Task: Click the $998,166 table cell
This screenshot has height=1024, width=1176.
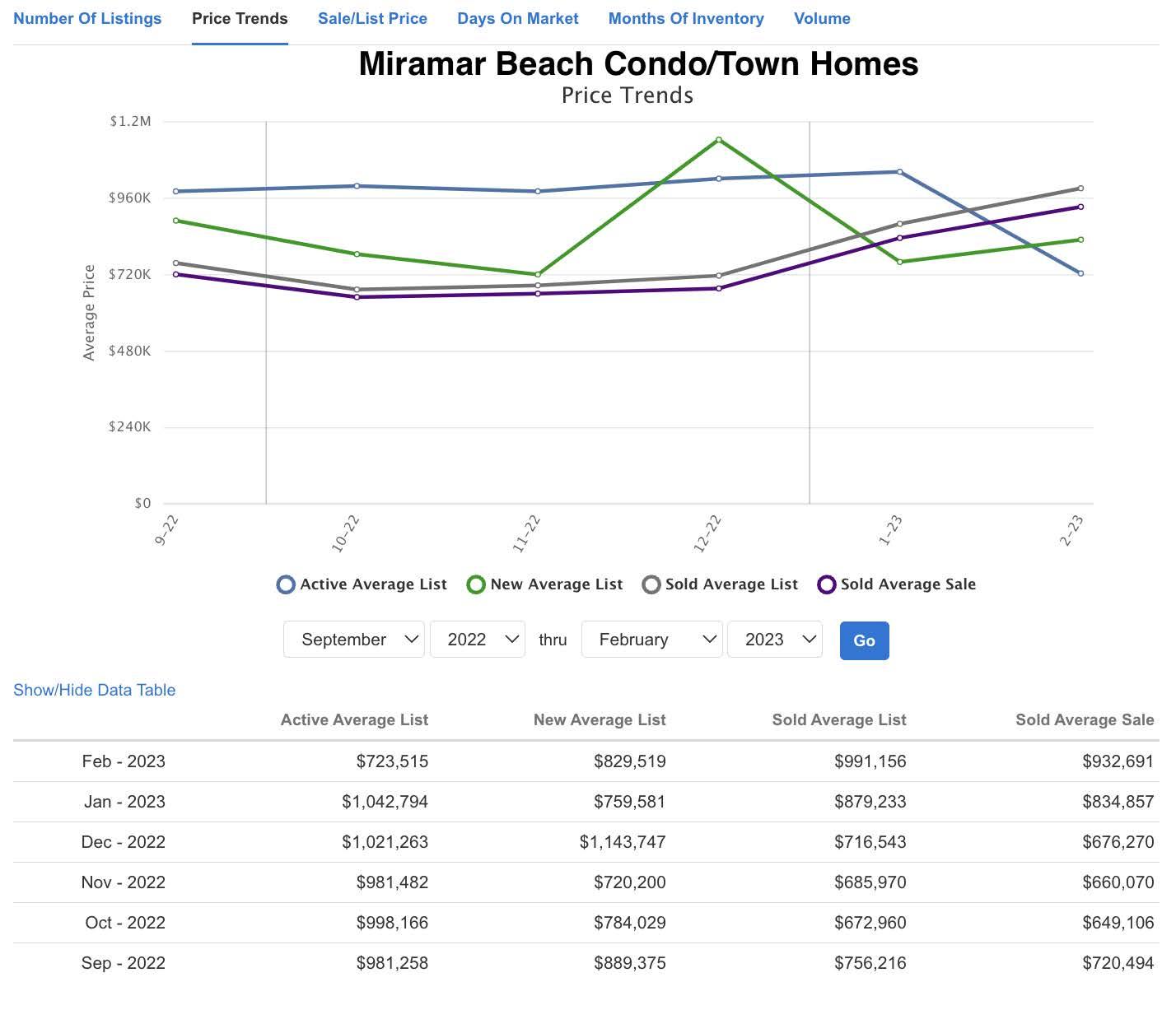Action: pos(392,923)
